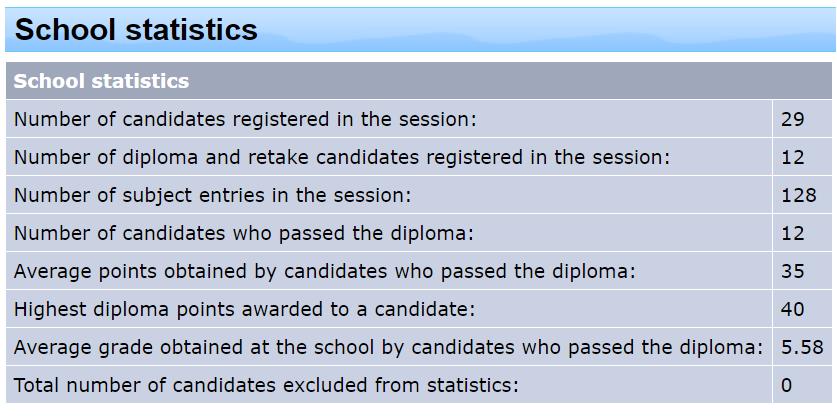Click the diploma and retake candidates row label
Viewport: 837px width, 416px height.
coord(342,158)
